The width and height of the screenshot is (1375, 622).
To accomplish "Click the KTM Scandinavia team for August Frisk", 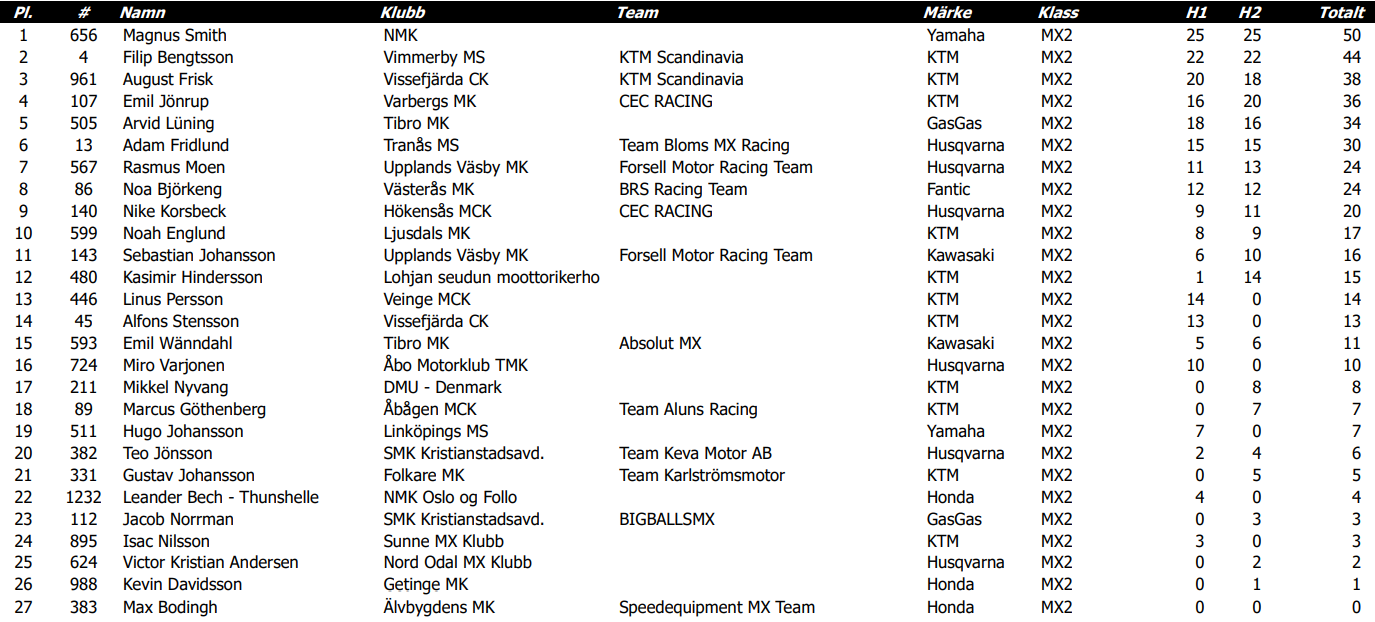I will (x=681, y=79).
